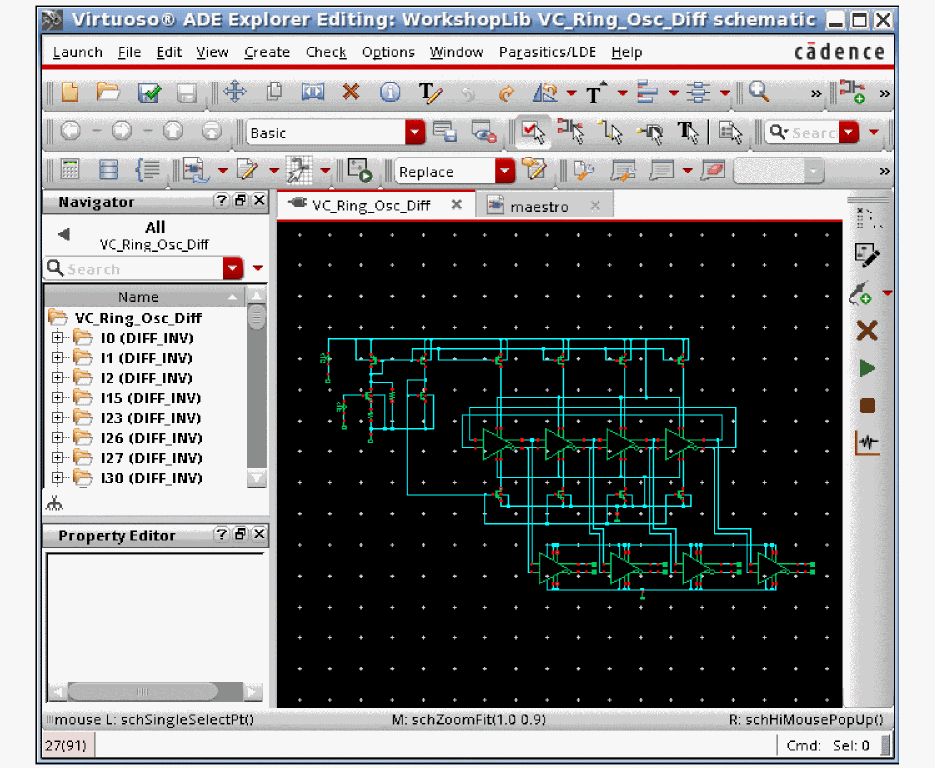This screenshot has width=935, height=768.
Task: Click the info Properties icon in toolbar
Action: point(390,93)
